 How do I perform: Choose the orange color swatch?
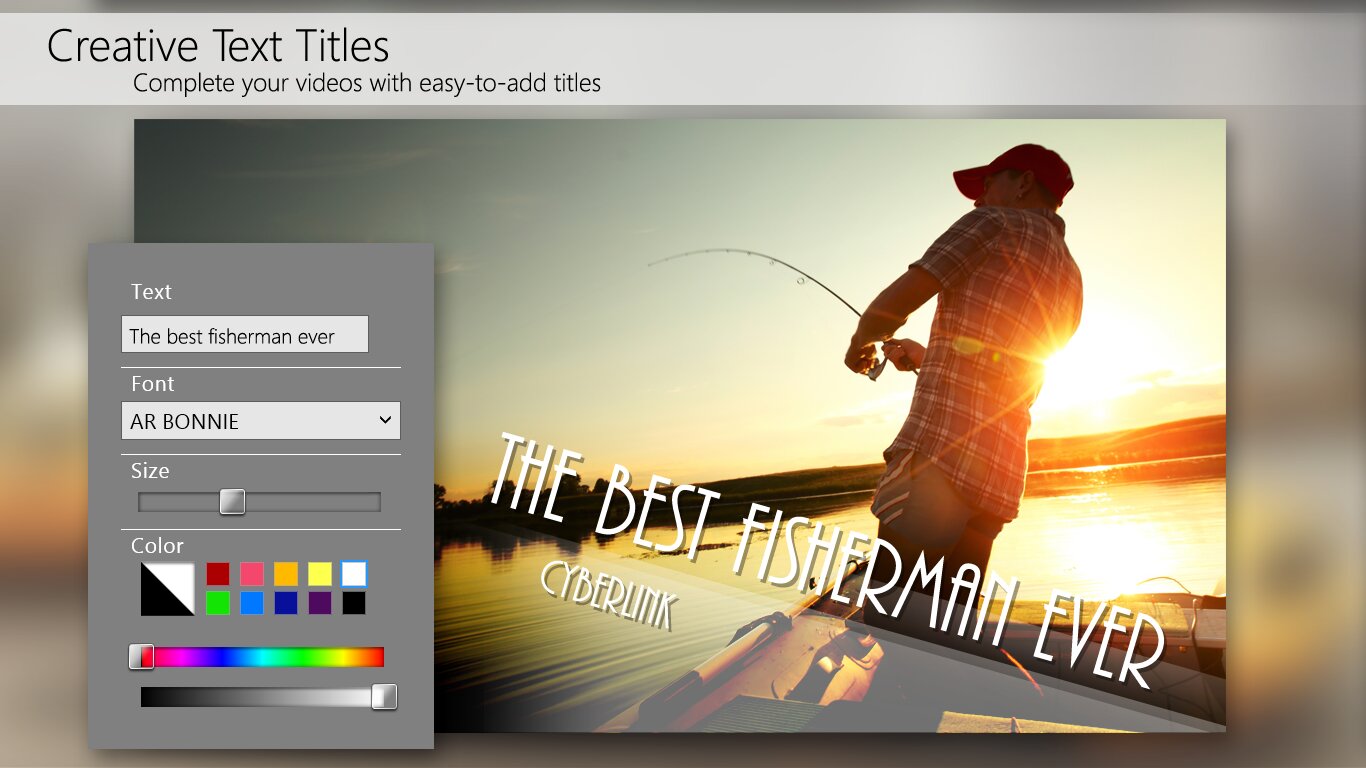coord(286,574)
